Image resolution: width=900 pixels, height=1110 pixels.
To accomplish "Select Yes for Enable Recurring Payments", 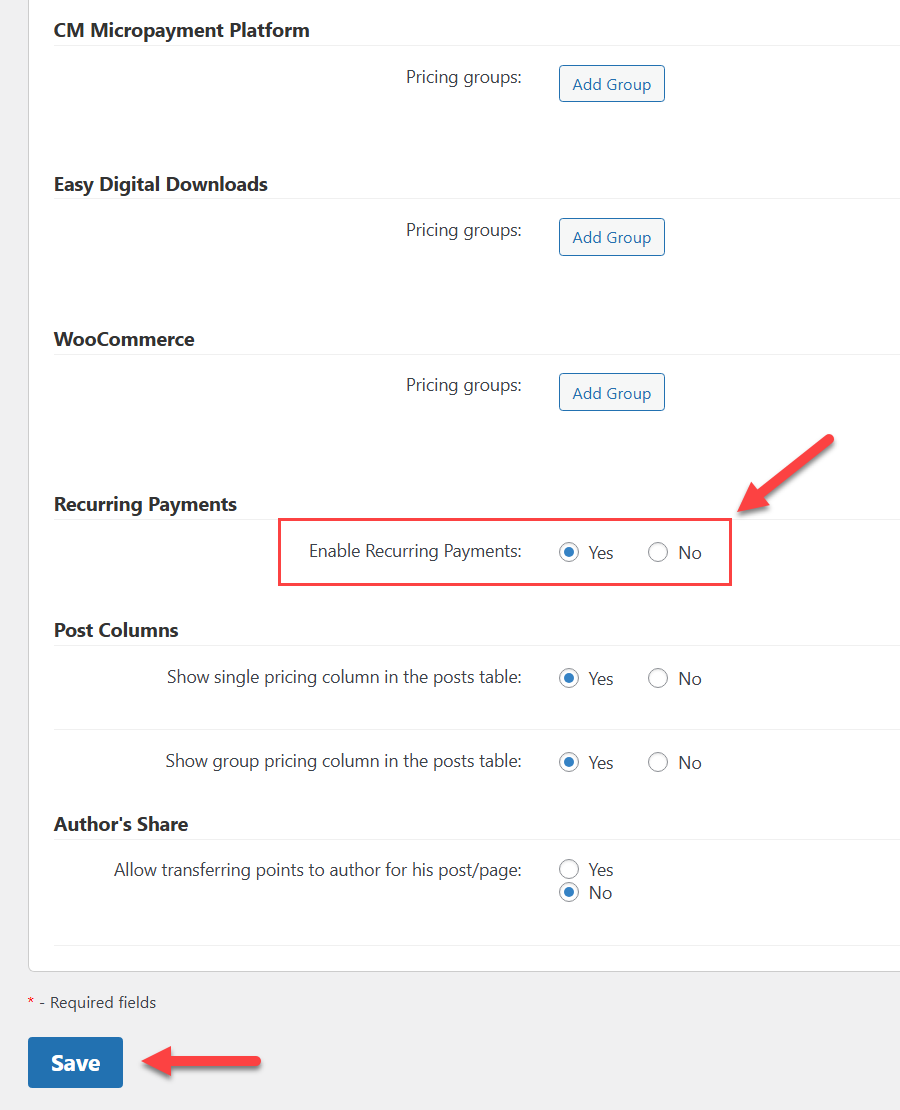I will pyautogui.click(x=569, y=552).
